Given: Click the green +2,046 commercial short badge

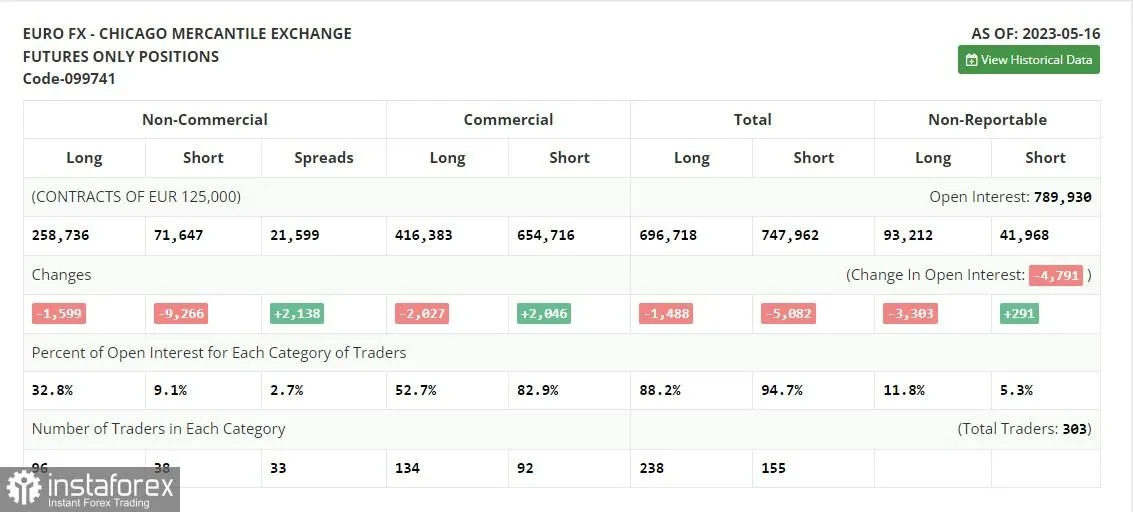Looking at the screenshot, I should point(543,313).
